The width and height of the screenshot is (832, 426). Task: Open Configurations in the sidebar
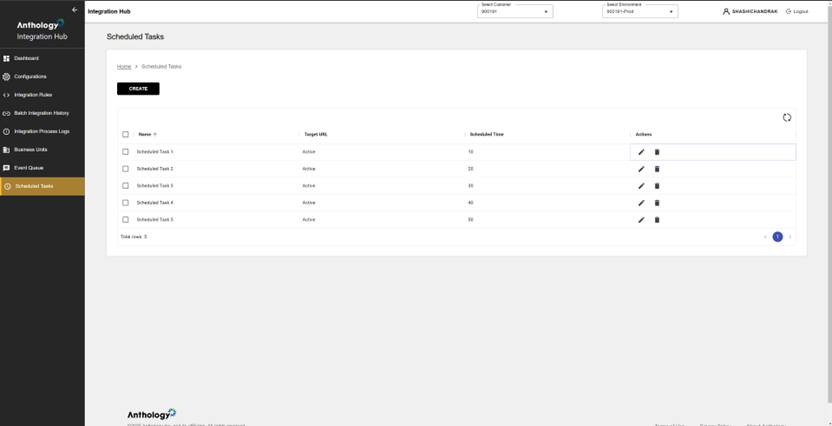(x=42, y=76)
